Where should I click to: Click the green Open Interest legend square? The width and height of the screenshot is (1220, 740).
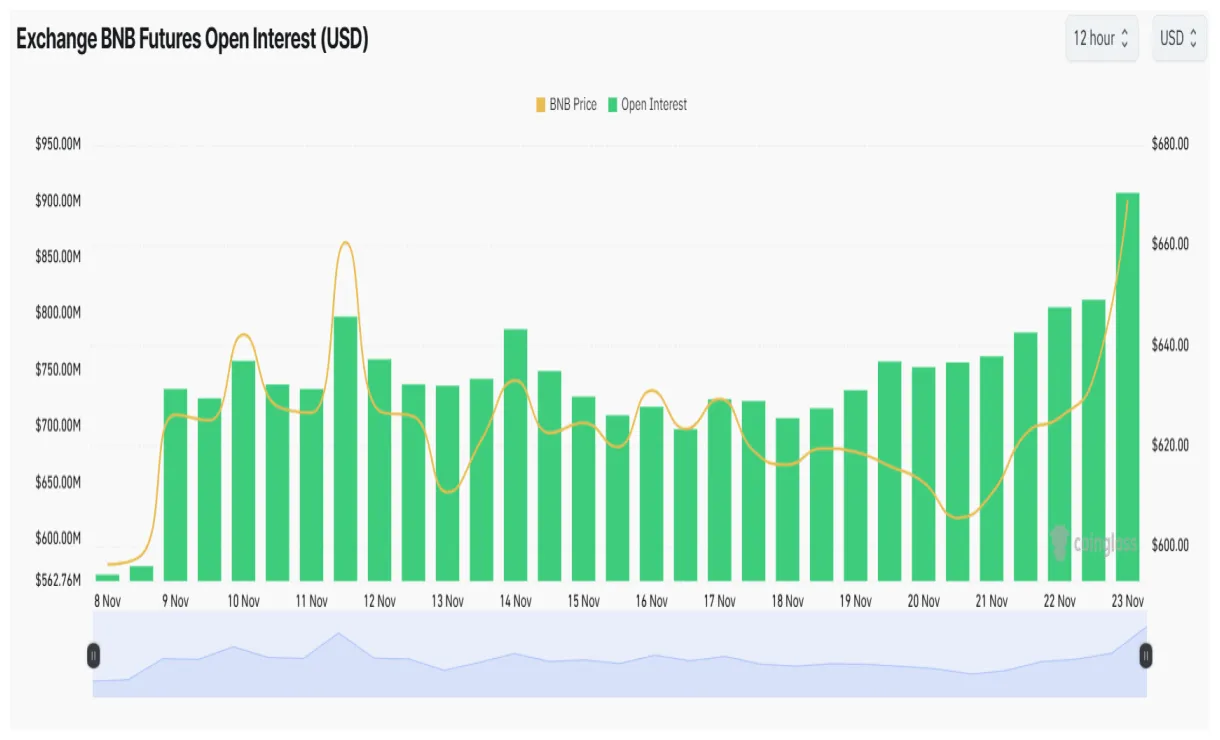[x=613, y=104]
